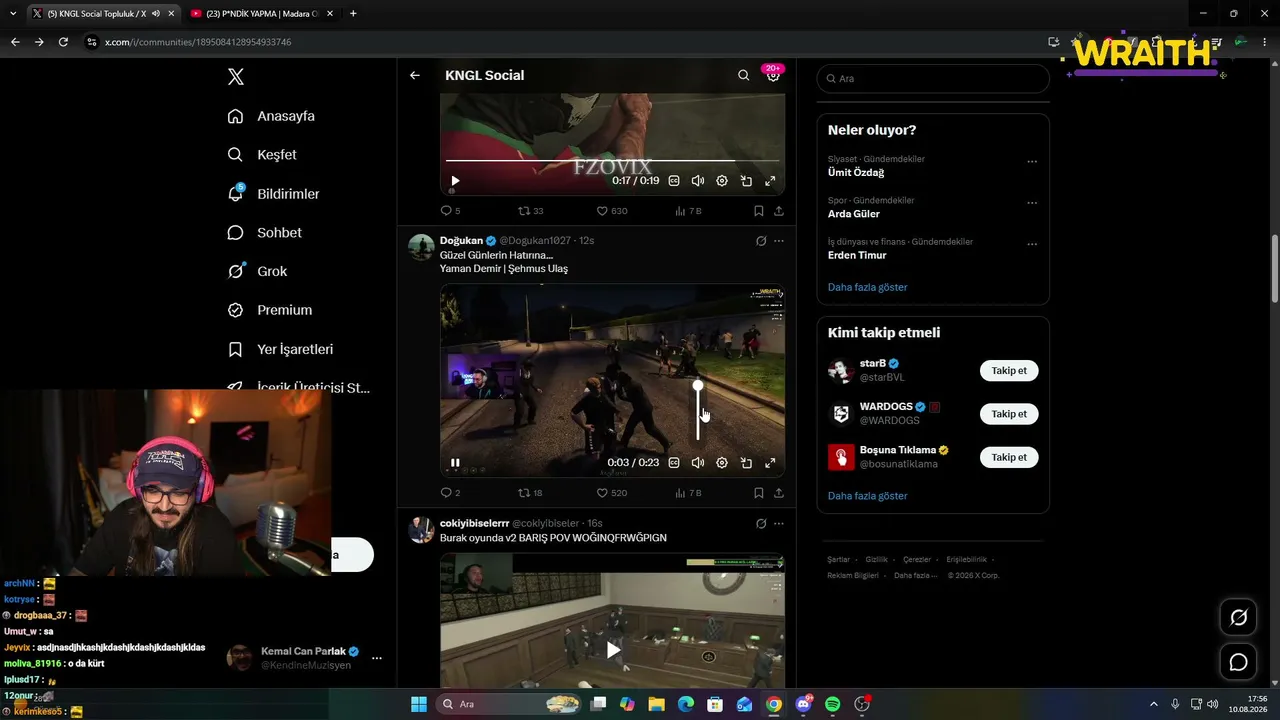Bookmark Doğukan's post
1280x720 pixels.
759,493
